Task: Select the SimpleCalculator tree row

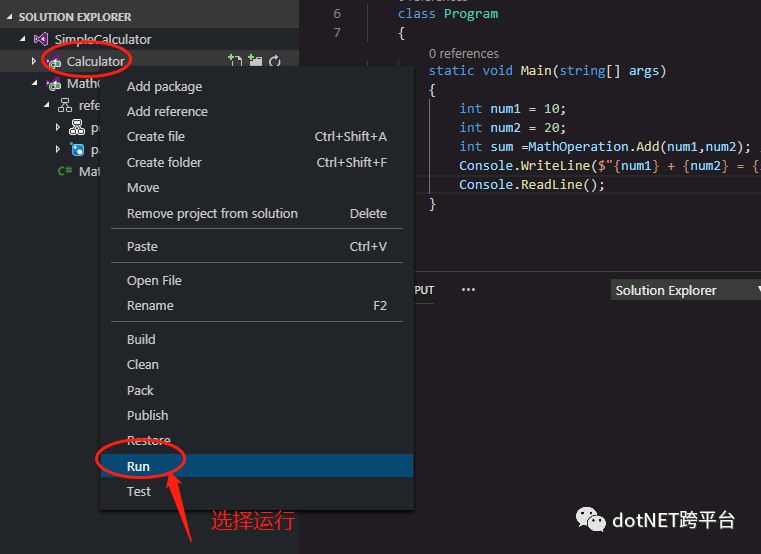Action: [x=149, y=39]
